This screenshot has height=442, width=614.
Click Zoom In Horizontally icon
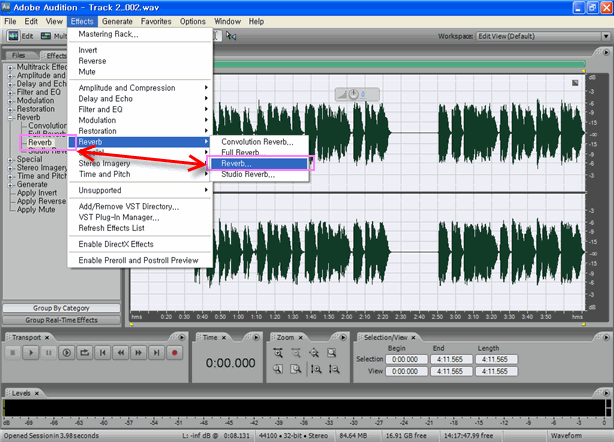click(278, 353)
